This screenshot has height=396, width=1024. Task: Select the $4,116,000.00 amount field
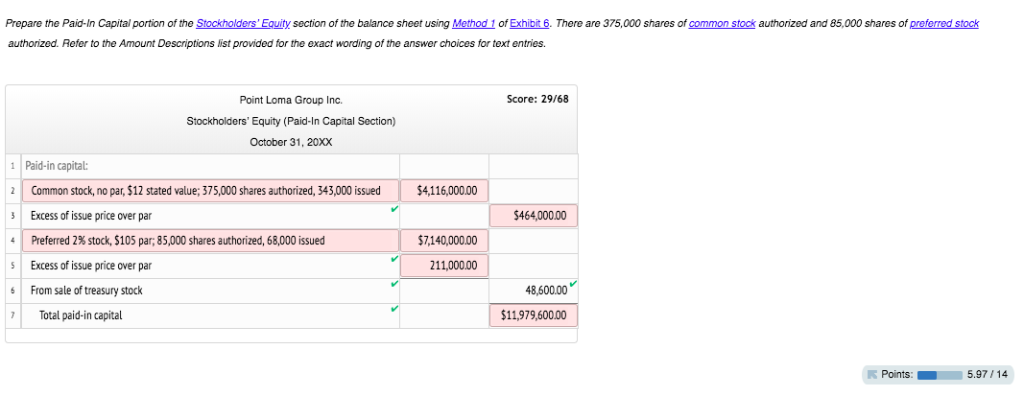click(444, 191)
